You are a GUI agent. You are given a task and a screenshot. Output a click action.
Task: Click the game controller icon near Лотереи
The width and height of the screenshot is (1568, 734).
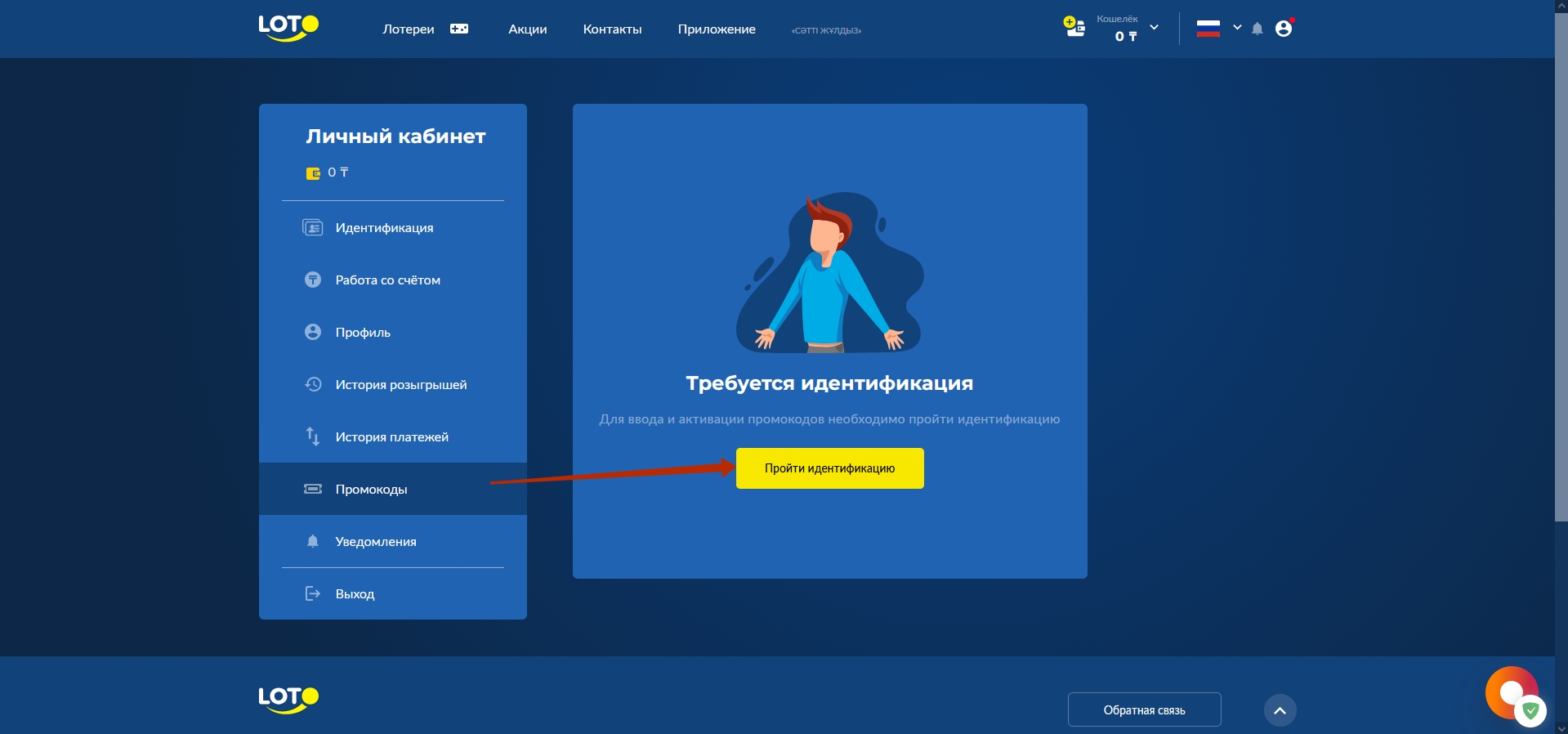pyautogui.click(x=459, y=29)
